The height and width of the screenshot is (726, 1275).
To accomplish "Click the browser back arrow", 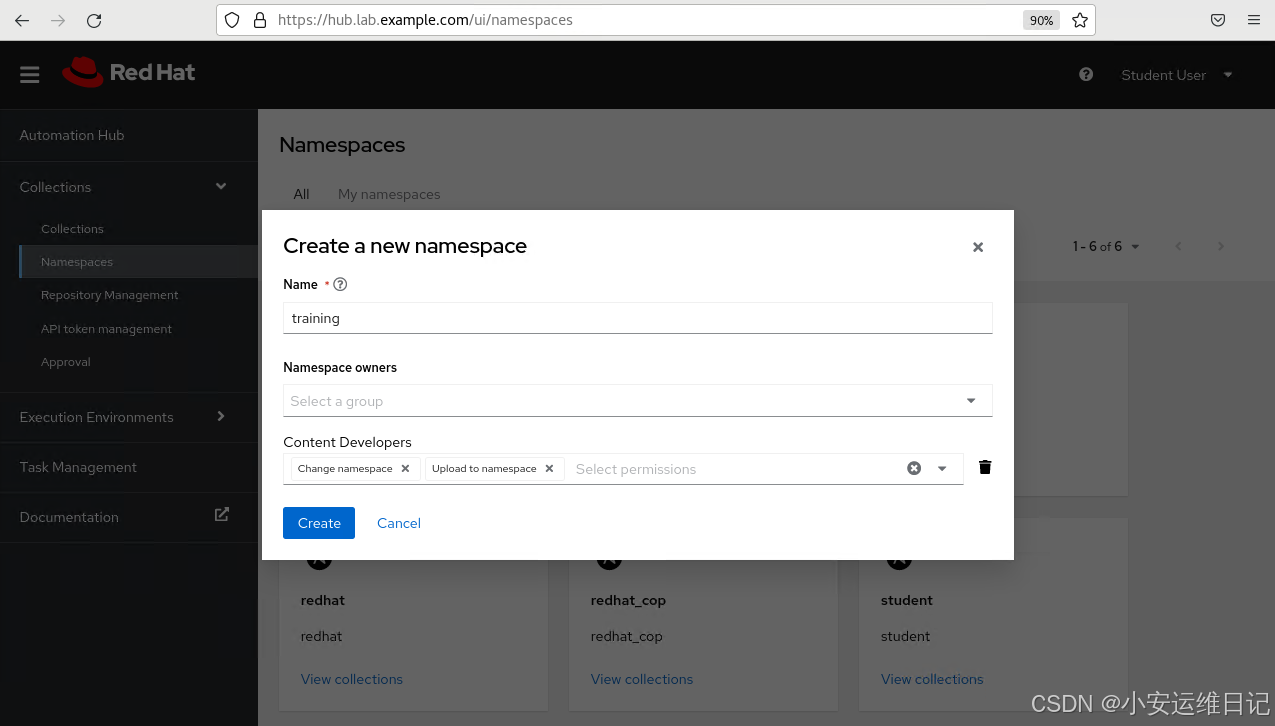I will click(22, 20).
